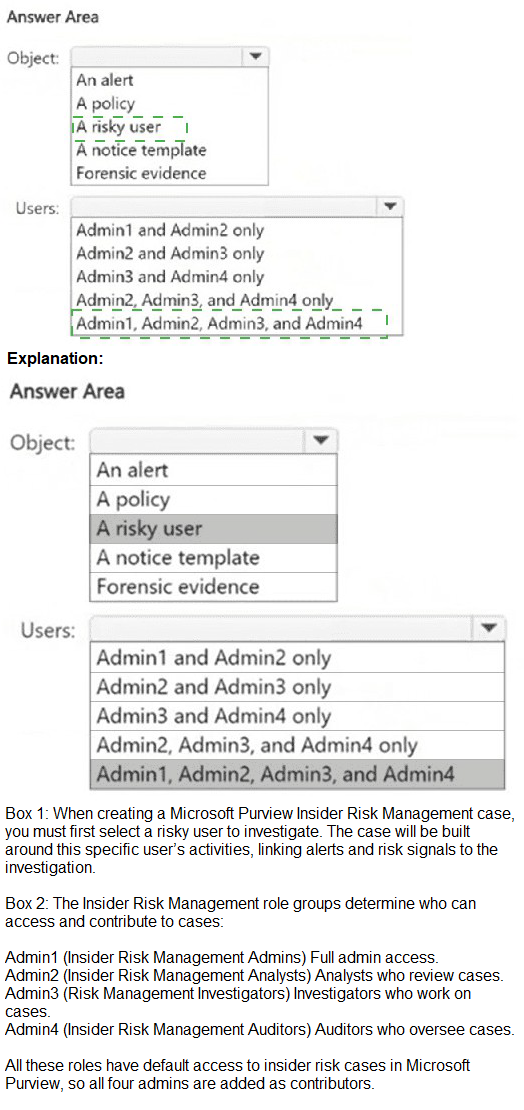
Task: Click 'An alert' in explanation Object list
Action: pyautogui.click(x=213, y=470)
